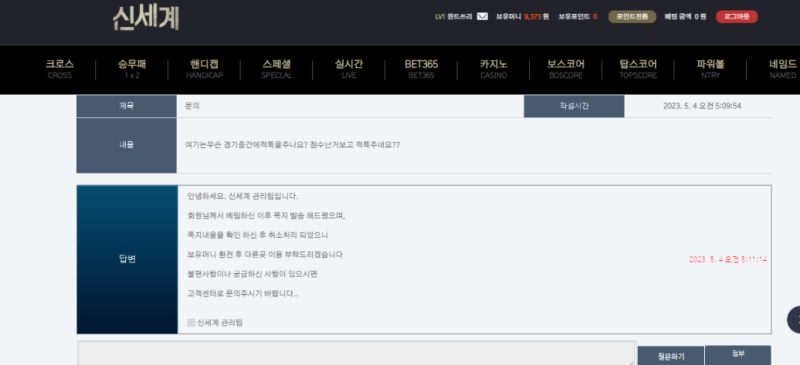Click the 신세계 site logo
The image size is (800, 365).
(146, 18)
